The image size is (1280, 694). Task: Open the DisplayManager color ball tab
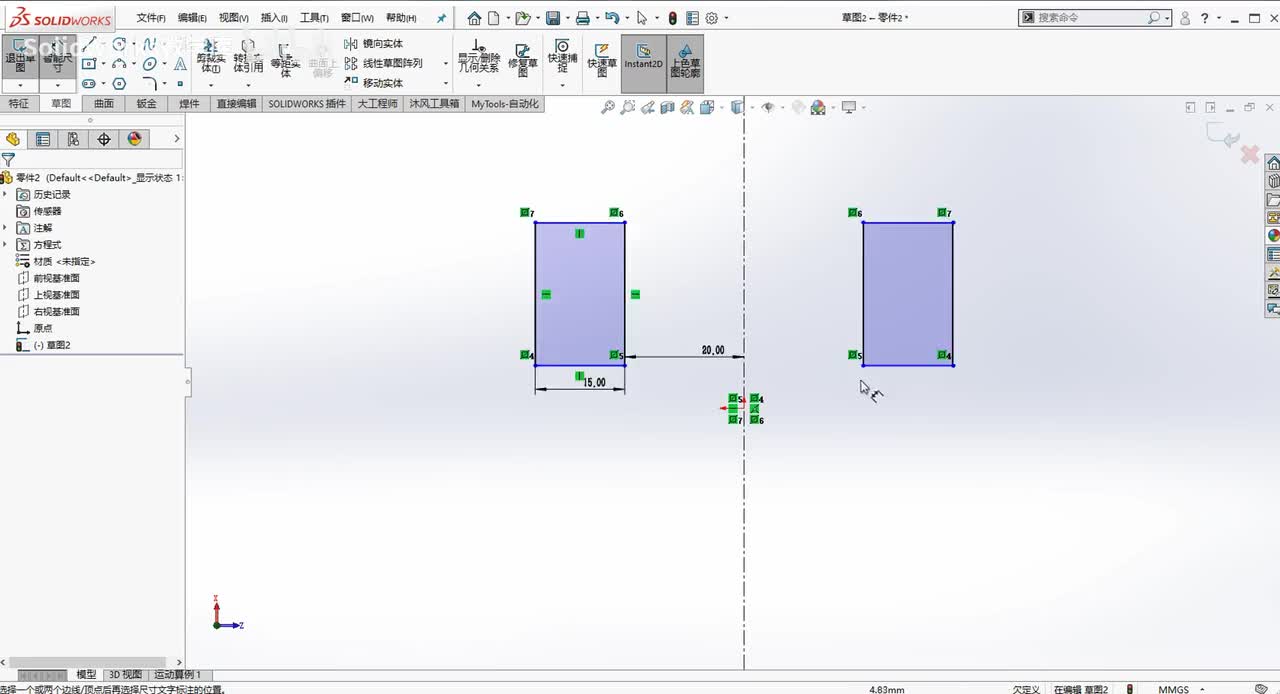[x=135, y=139]
